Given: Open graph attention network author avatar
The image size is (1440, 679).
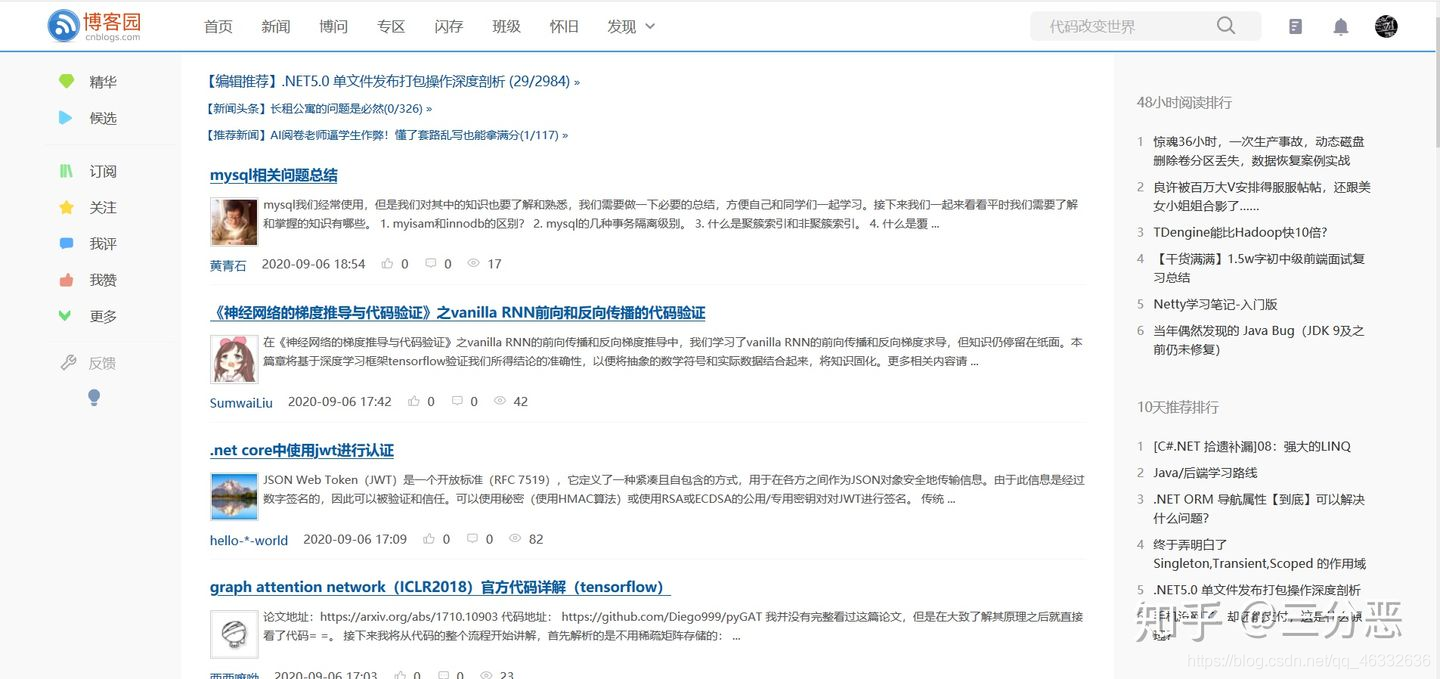Looking at the screenshot, I should pyautogui.click(x=235, y=634).
